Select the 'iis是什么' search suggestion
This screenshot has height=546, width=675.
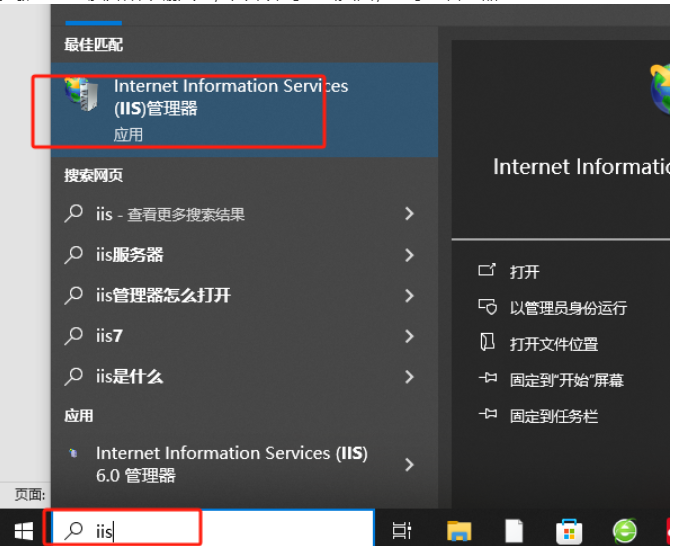(x=245, y=376)
